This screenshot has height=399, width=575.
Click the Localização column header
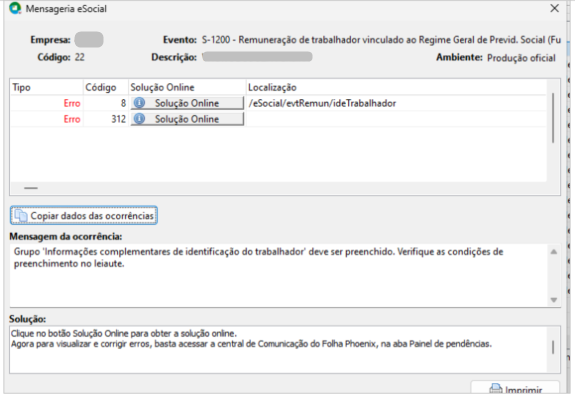tap(396, 87)
